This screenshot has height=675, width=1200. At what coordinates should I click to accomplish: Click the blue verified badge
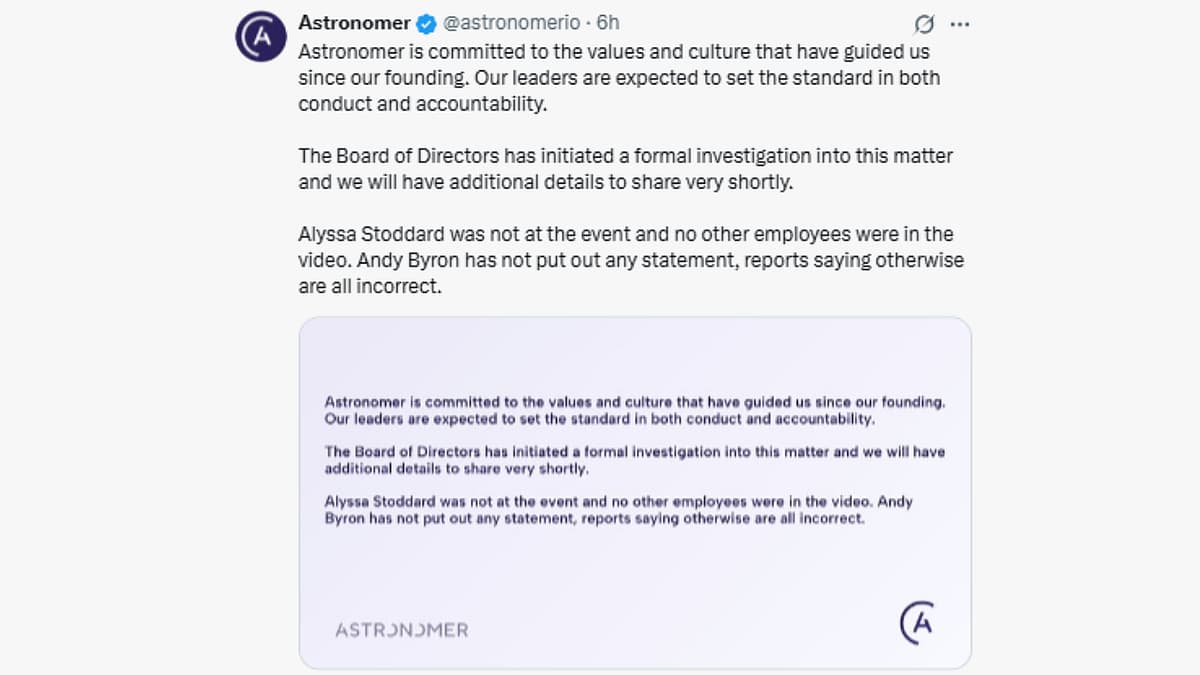point(425,22)
